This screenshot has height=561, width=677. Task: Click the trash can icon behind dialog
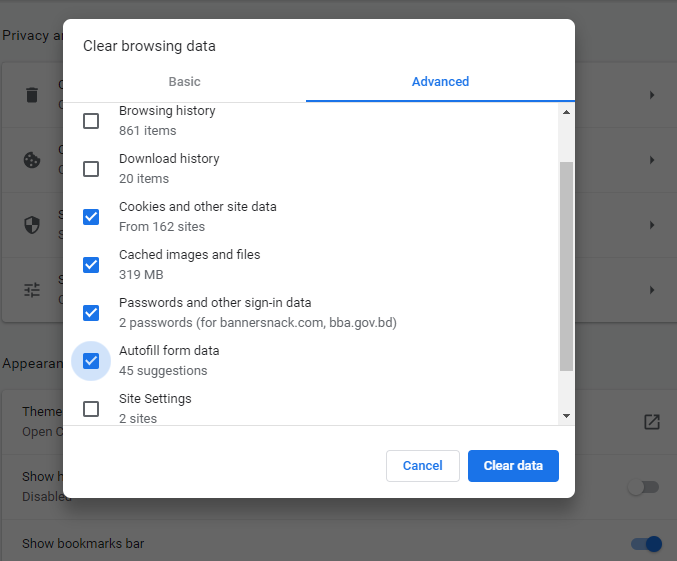coord(32,95)
